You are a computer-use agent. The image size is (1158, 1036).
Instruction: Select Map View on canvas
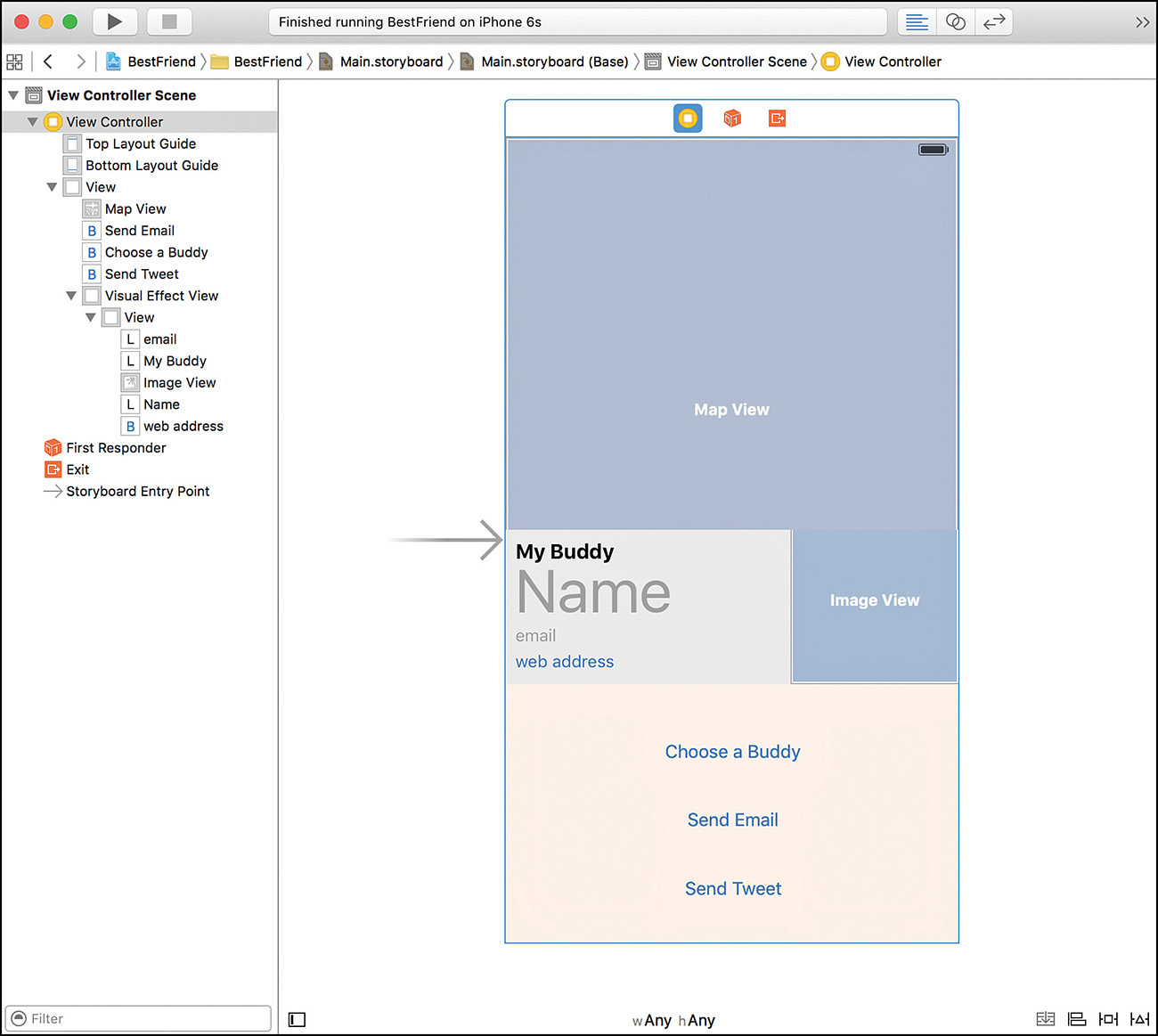[731, 334]
